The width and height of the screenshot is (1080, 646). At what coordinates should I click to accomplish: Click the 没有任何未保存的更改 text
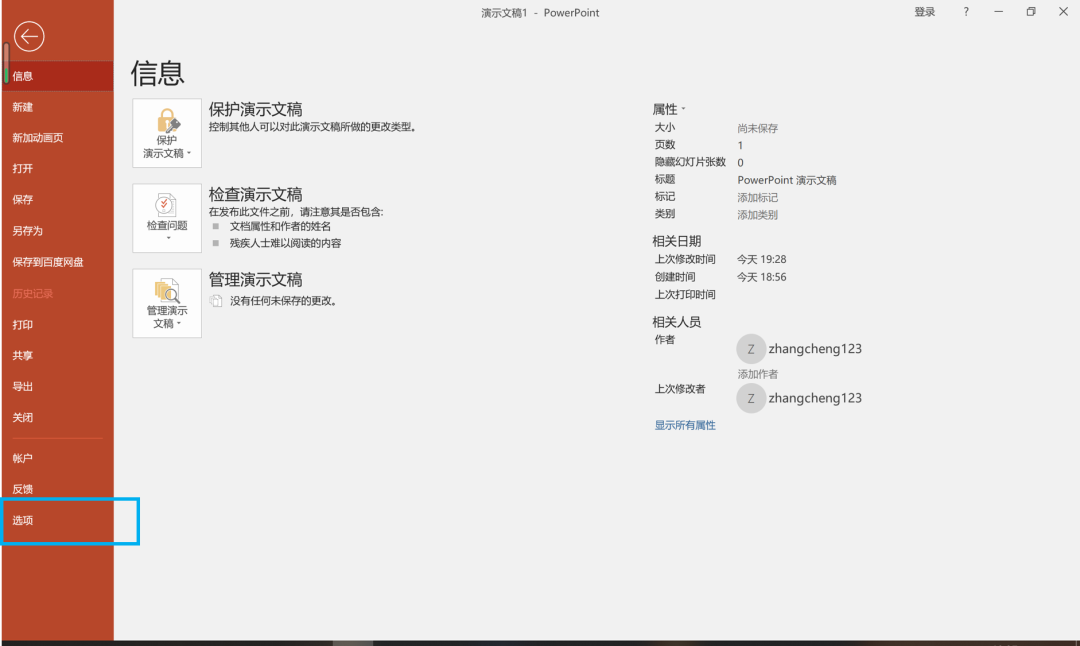283,301
